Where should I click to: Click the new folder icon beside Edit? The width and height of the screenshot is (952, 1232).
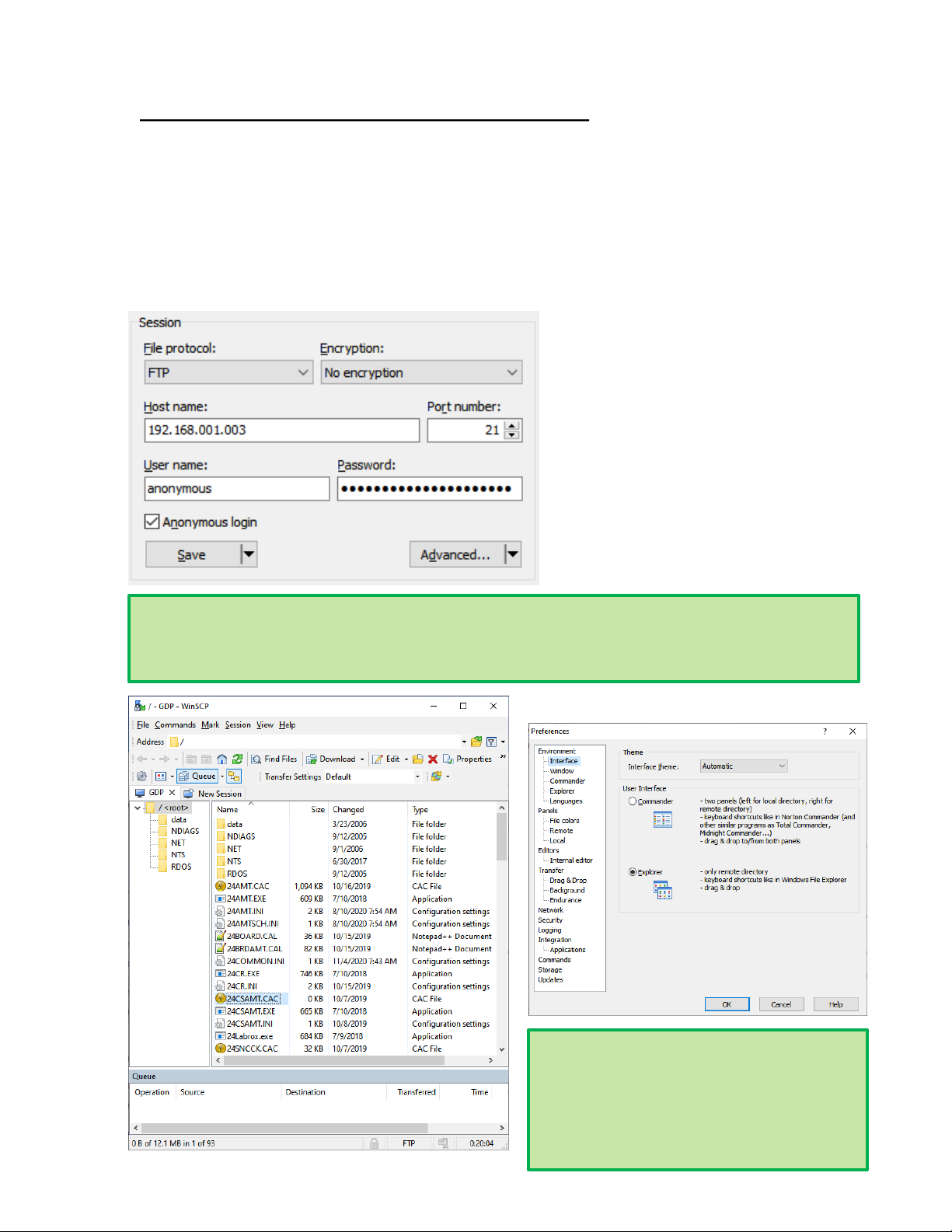coord(418,759)
